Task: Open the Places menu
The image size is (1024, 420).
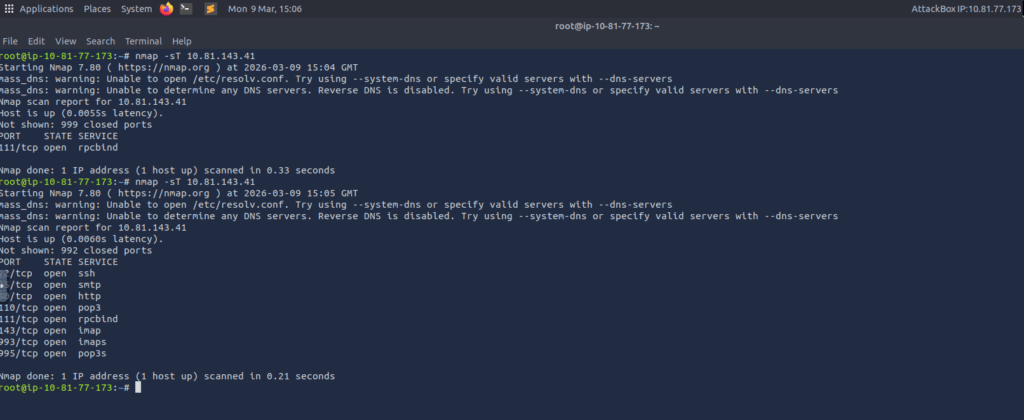Action: tap(97, 8)
